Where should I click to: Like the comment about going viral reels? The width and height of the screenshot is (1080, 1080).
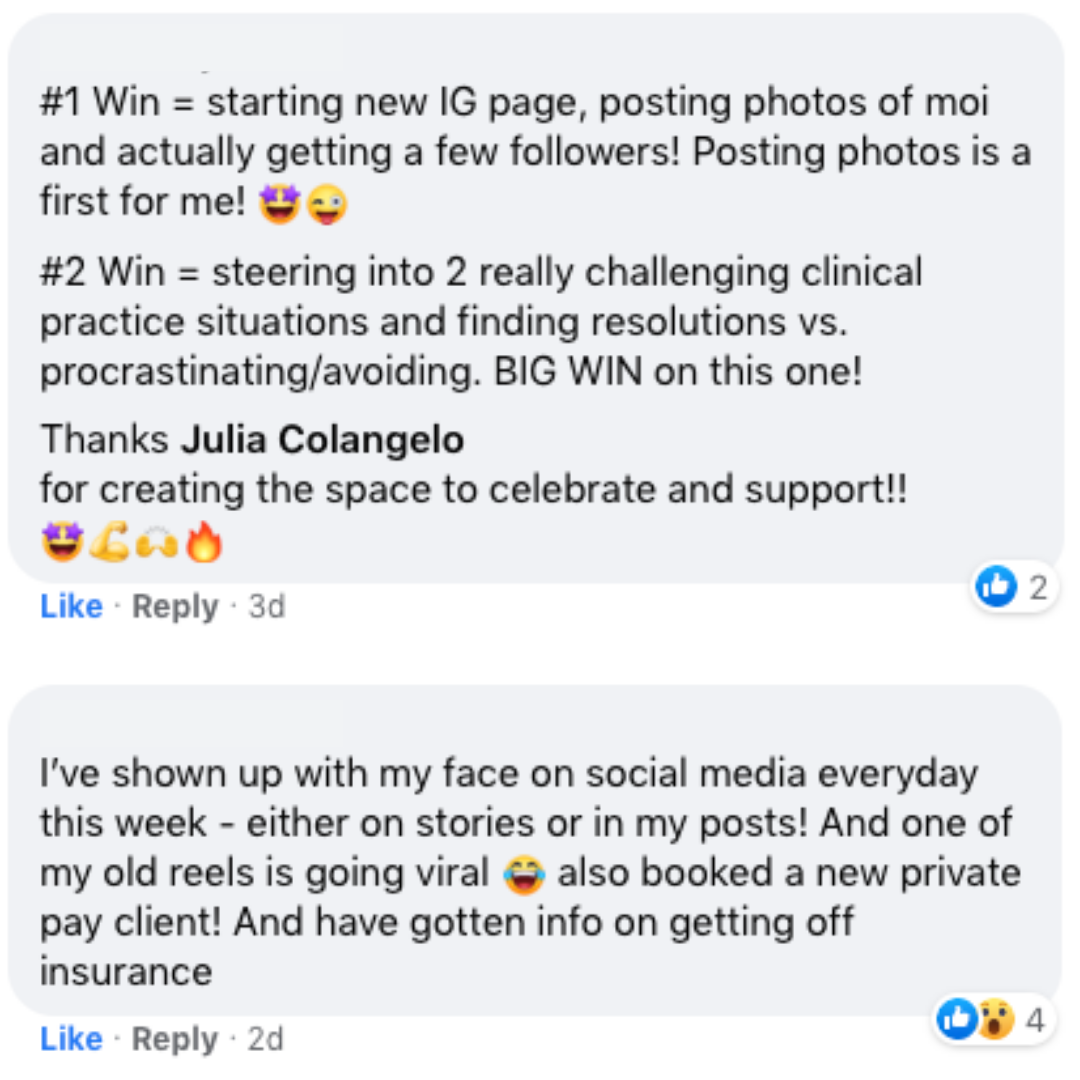click(71, 1039)
